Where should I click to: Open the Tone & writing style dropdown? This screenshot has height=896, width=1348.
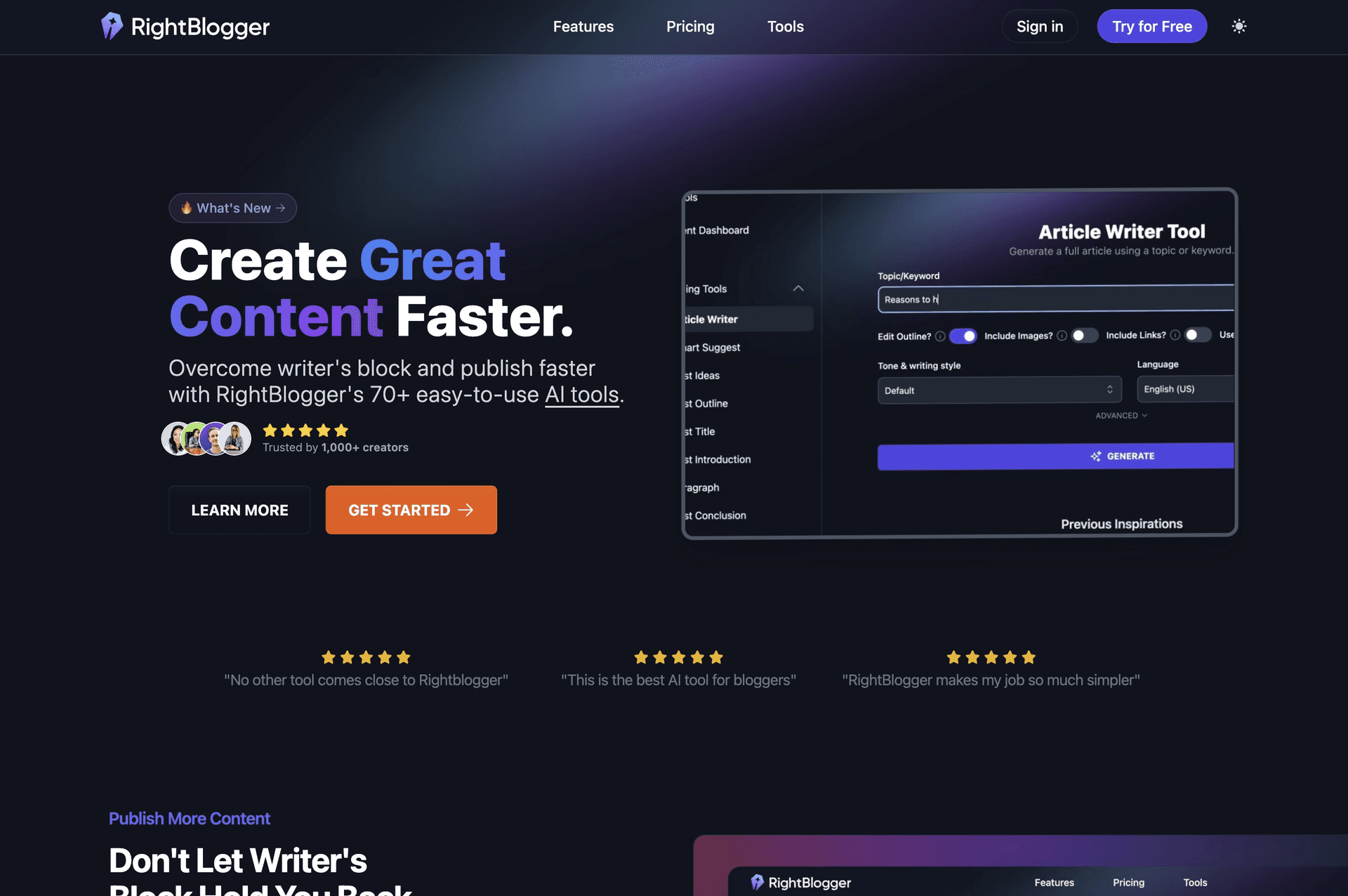(x=1000, y=390)
